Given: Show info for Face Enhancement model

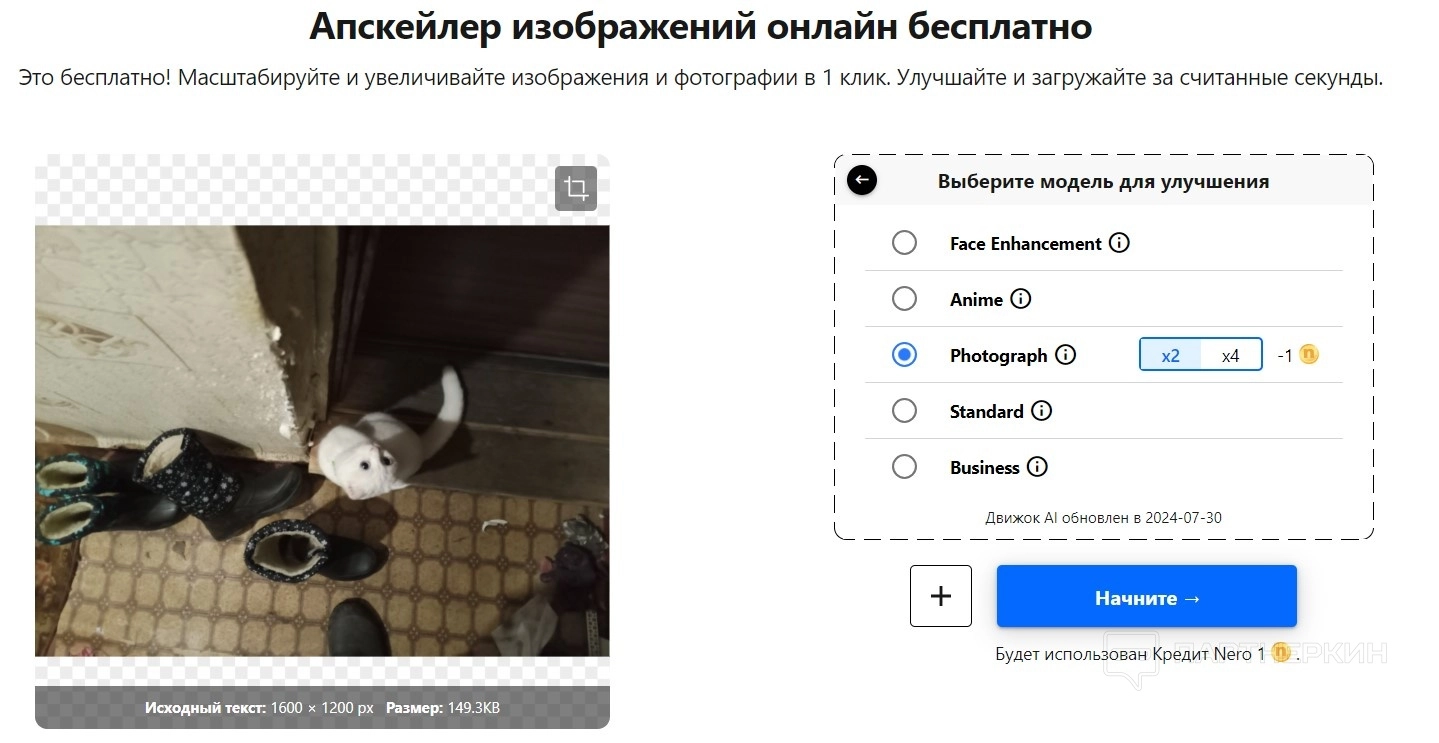Looking at the screenshot, I should coord(1120,243).
